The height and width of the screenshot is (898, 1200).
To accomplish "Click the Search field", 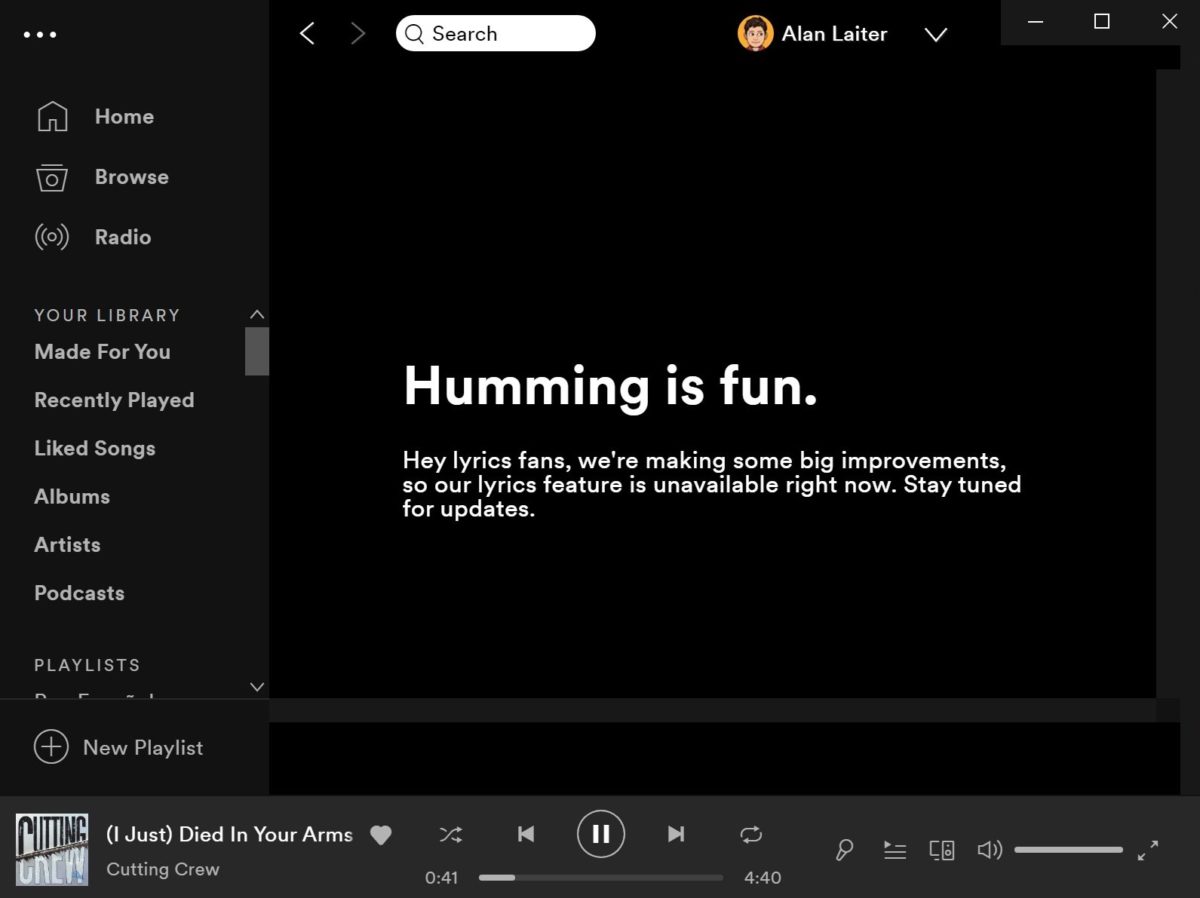I will (495, 33).
